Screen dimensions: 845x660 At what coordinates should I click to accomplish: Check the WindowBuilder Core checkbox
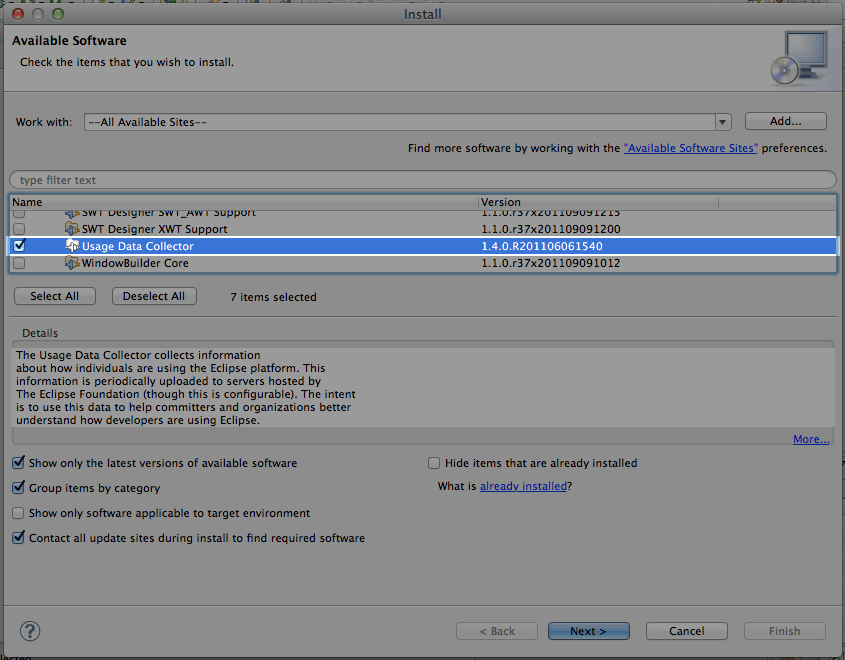(19, 263)
